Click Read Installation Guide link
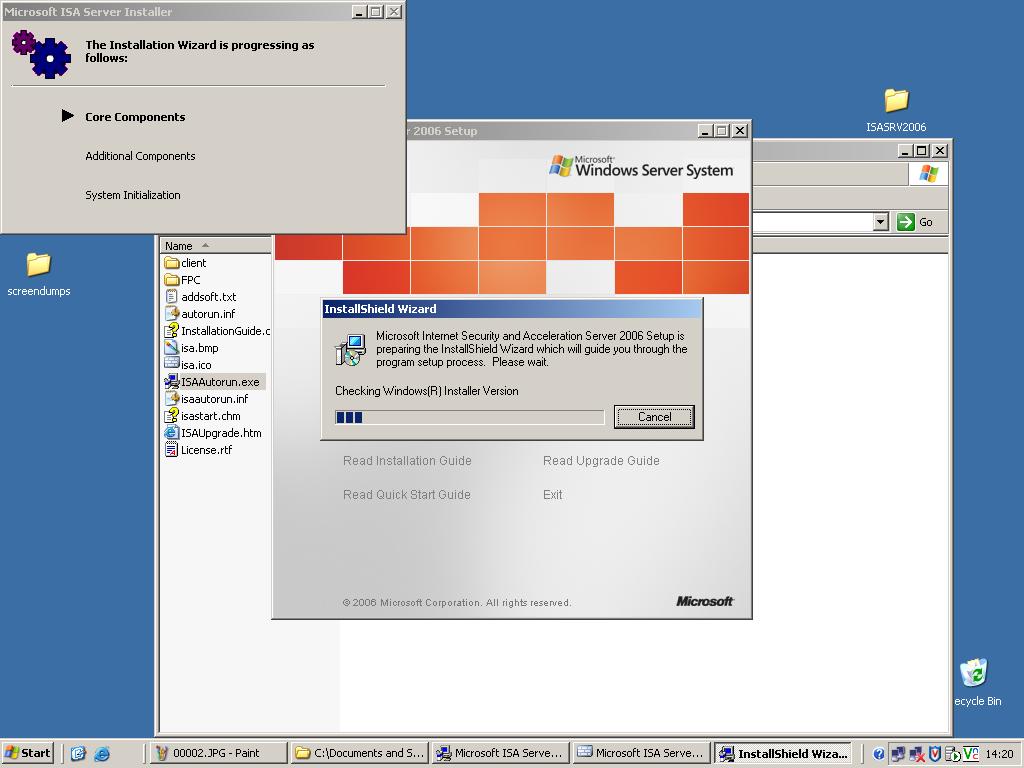The height and width of the screenshot is (768, 1024). tap(407, 460)
